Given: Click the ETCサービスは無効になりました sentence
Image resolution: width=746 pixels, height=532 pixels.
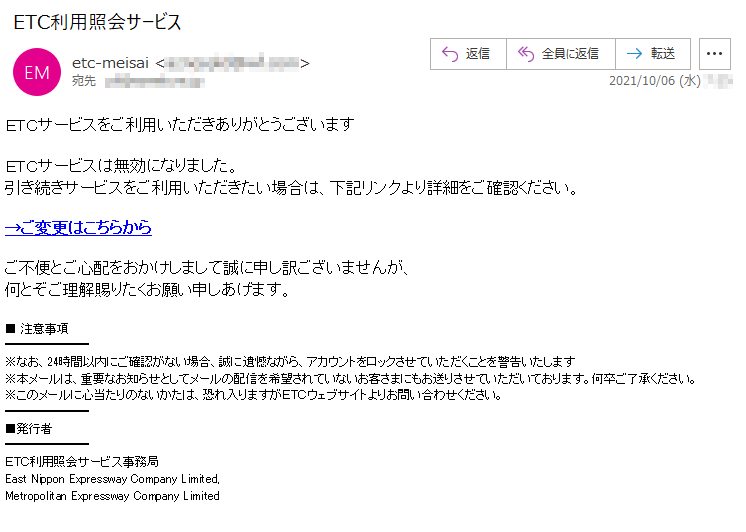Looking at the screenshot, I should pyautogui.click(x=121, y=166).
